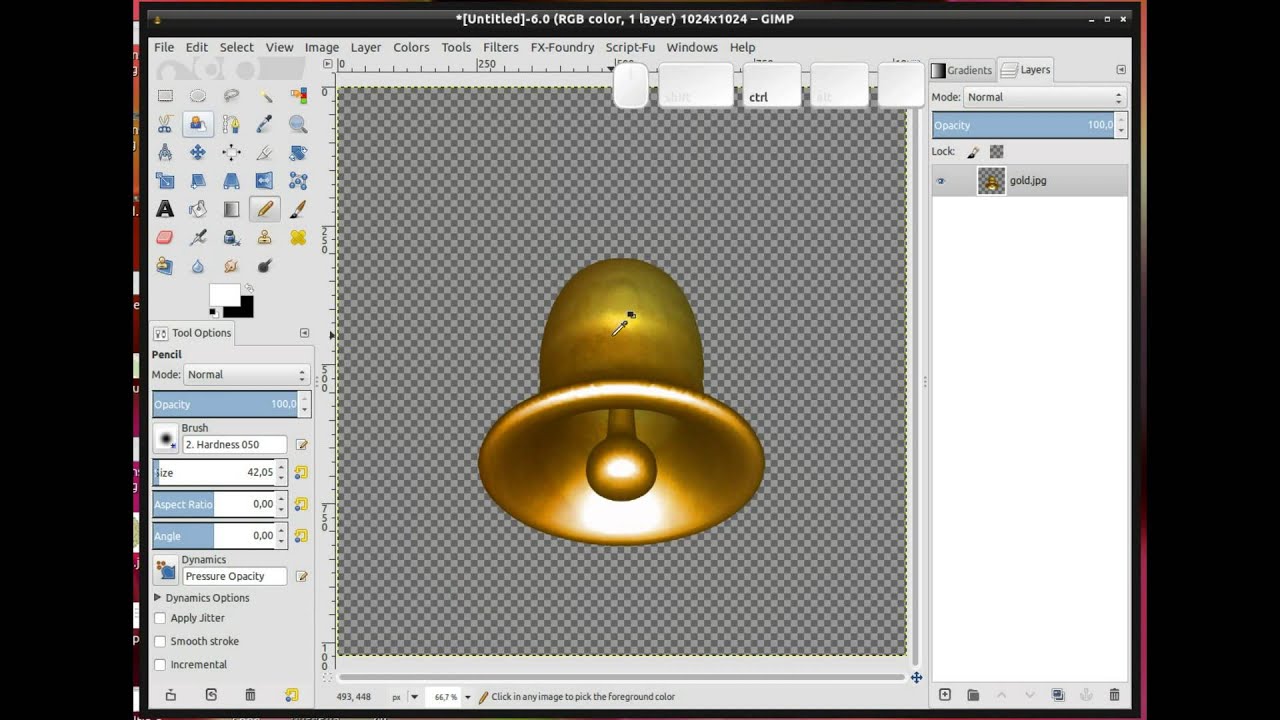Select the Dodge/Burn tool

pos(264,266)
